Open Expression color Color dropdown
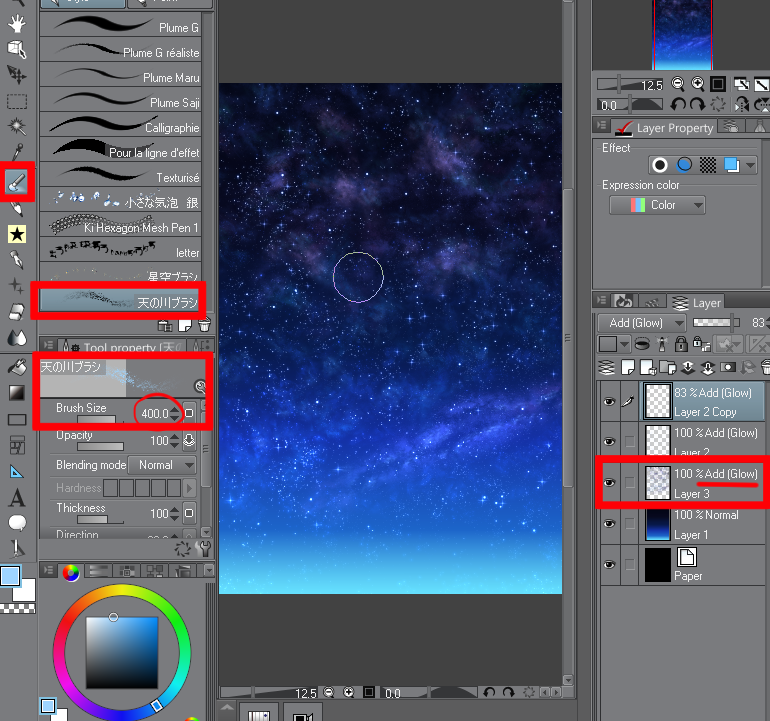The image size is (770, 721). coord(657,205)
